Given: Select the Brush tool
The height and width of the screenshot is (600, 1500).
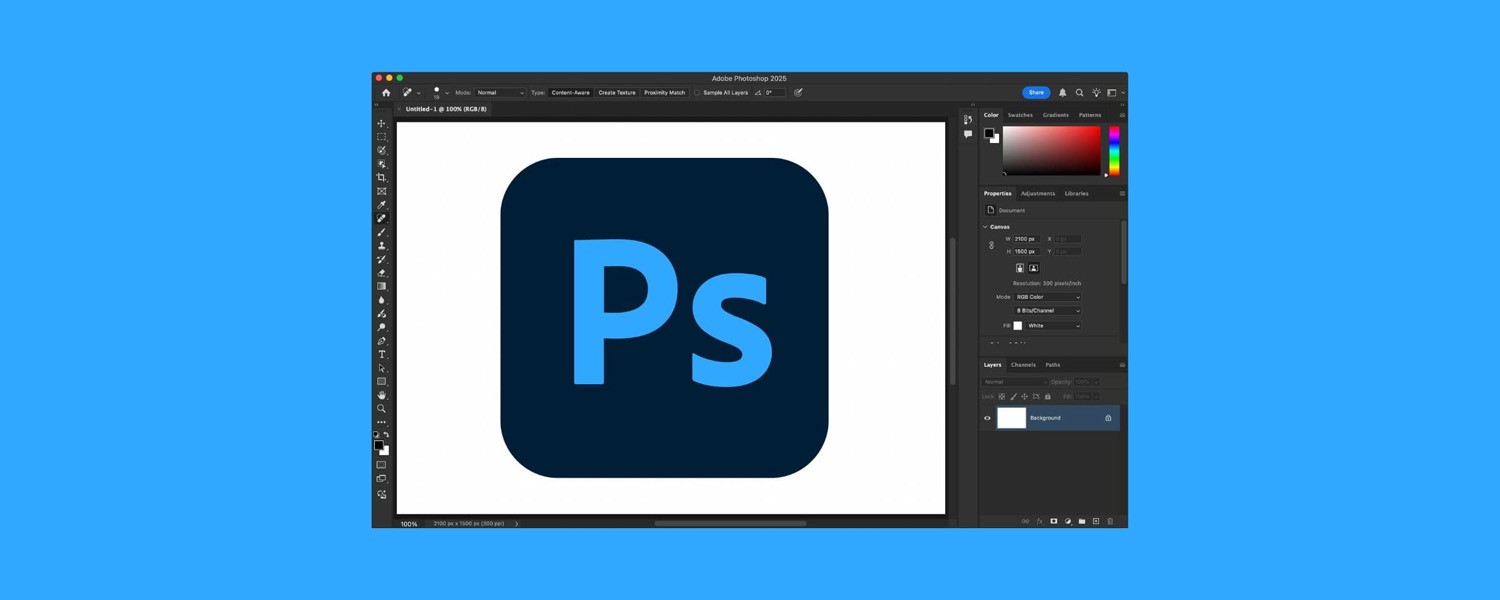Looking at the screenshot, I should pyautogui.click(x=381, y=232).
